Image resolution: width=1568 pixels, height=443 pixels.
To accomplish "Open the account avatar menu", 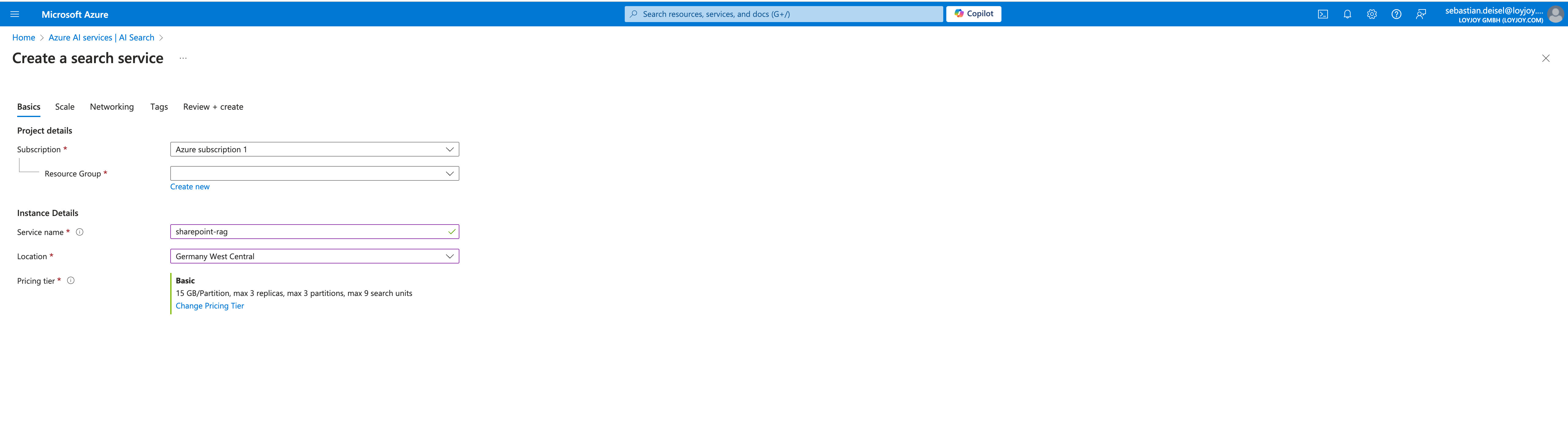I will [1556, 15].
